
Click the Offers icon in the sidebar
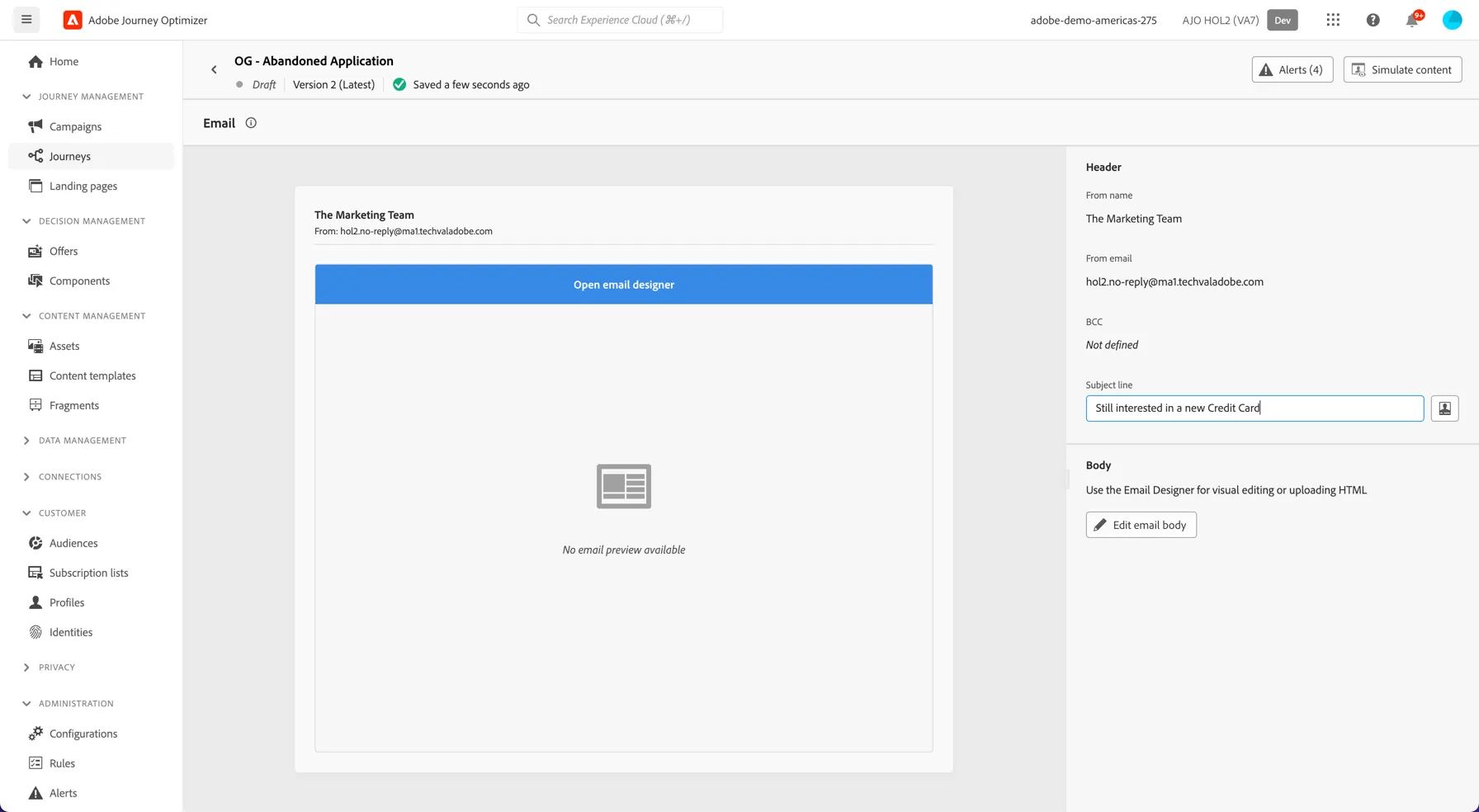point(35,251)
